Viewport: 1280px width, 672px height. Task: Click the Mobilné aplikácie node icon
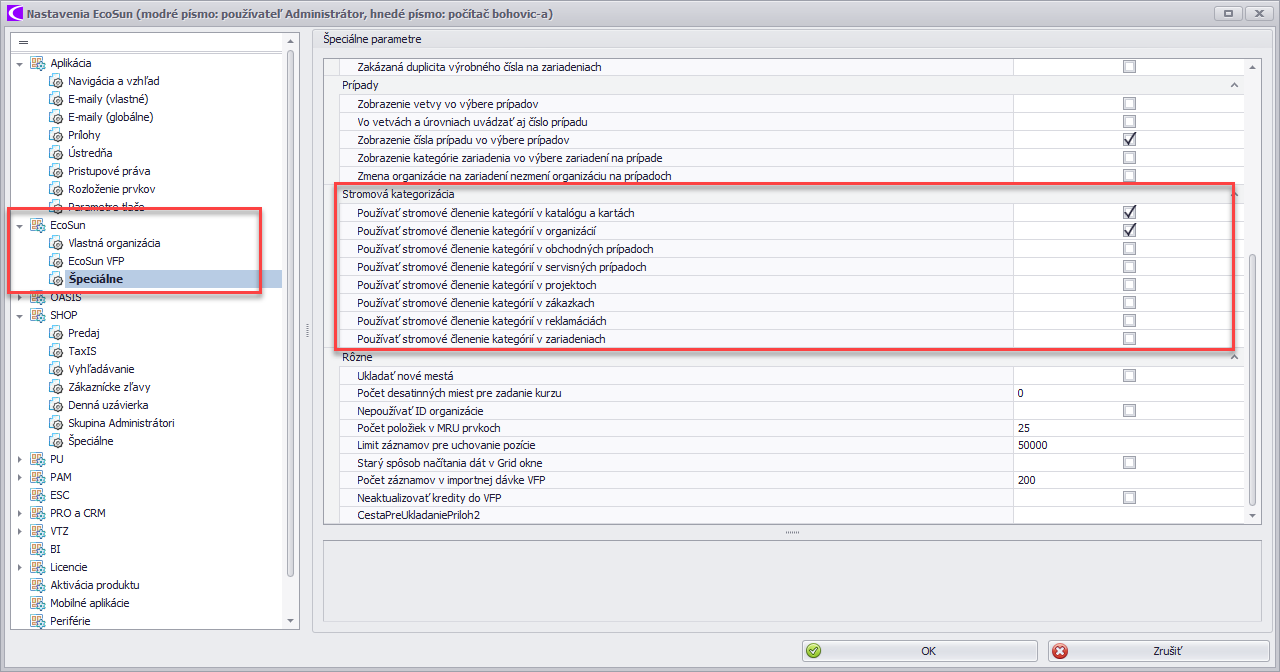coord(38,603)
